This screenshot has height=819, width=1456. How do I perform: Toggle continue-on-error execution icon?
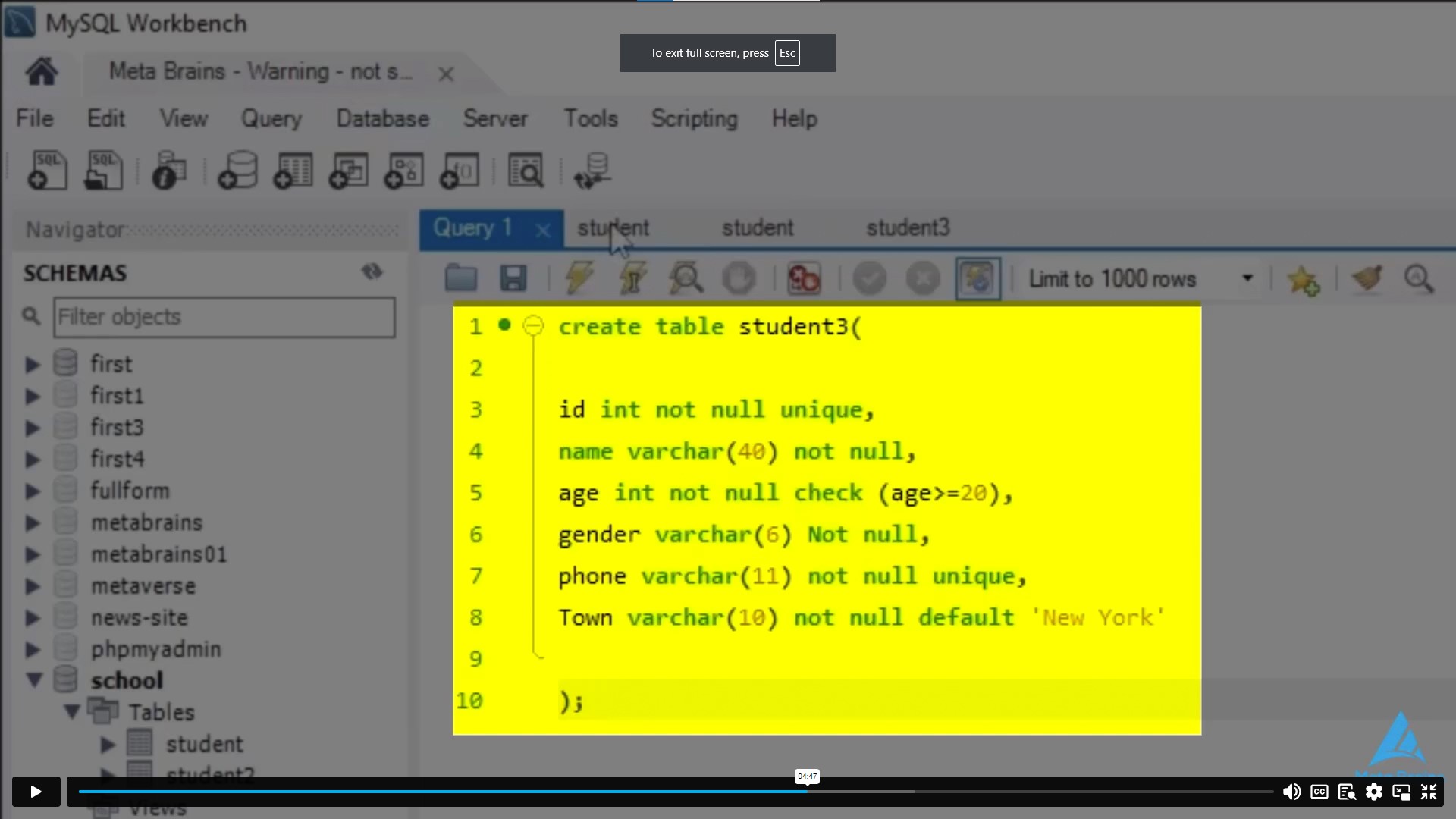click(x=804, y=278)
